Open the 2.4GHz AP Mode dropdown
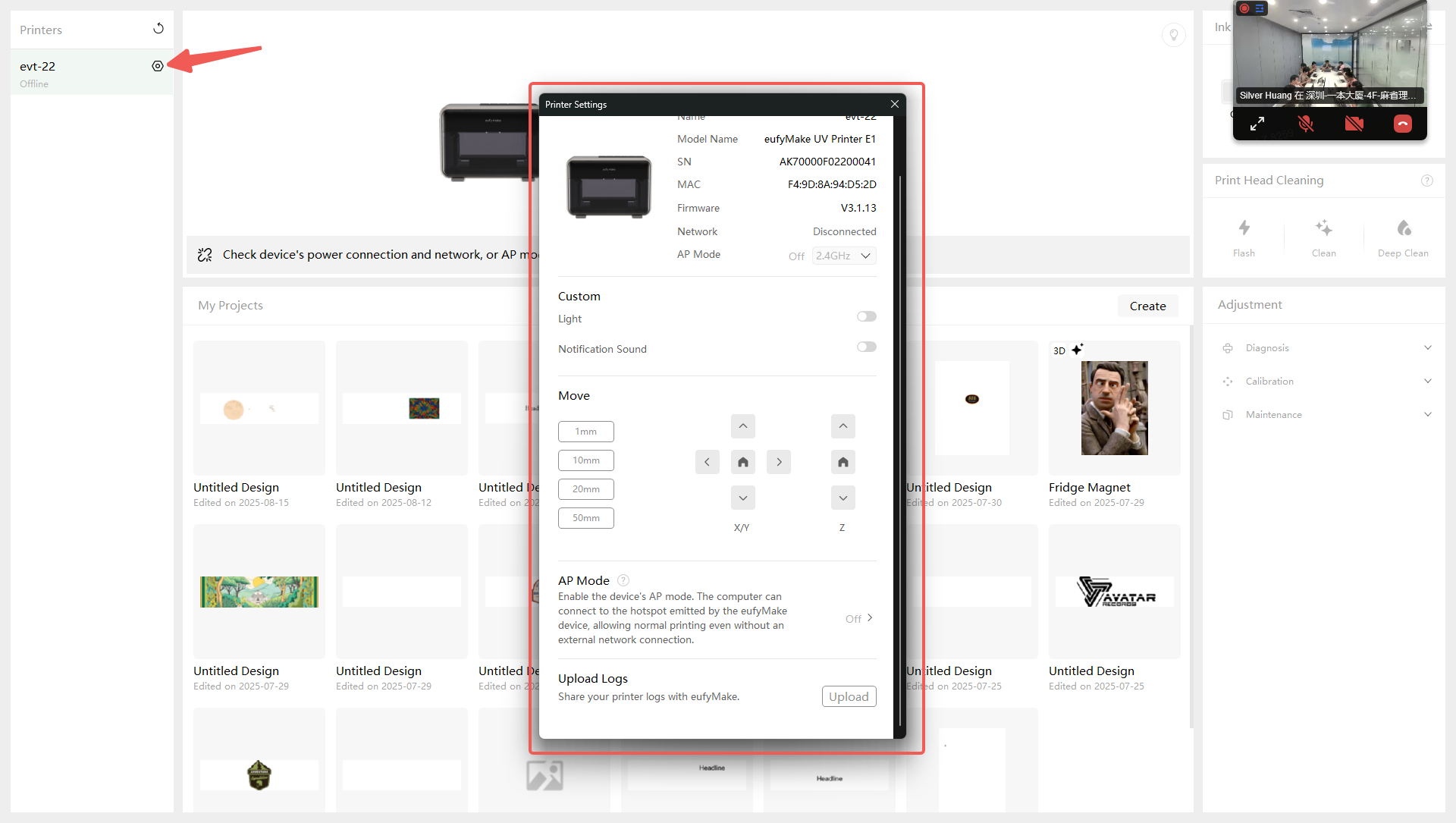 tap(844, 256)
